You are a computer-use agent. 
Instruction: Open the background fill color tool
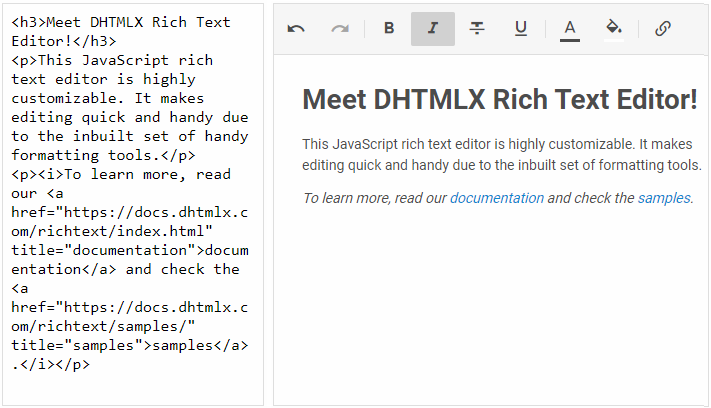tap(614, 29)
